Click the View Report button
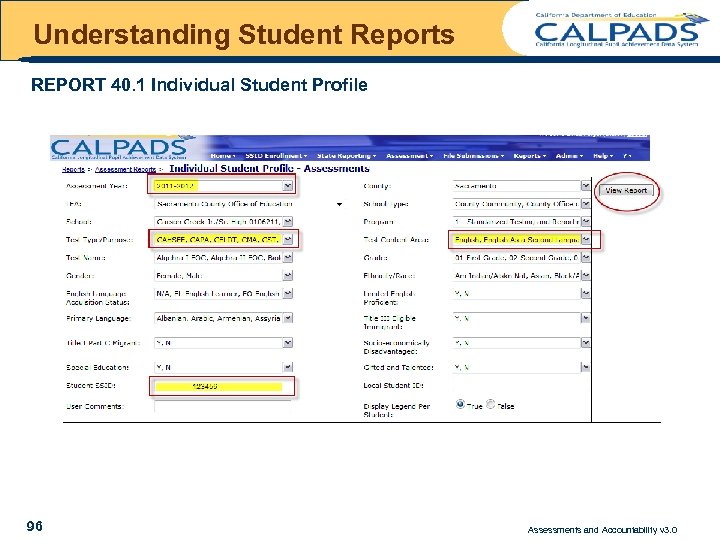The height and width of the screenshot is (540, 720). pyautogui.click(x=626, y=190)
